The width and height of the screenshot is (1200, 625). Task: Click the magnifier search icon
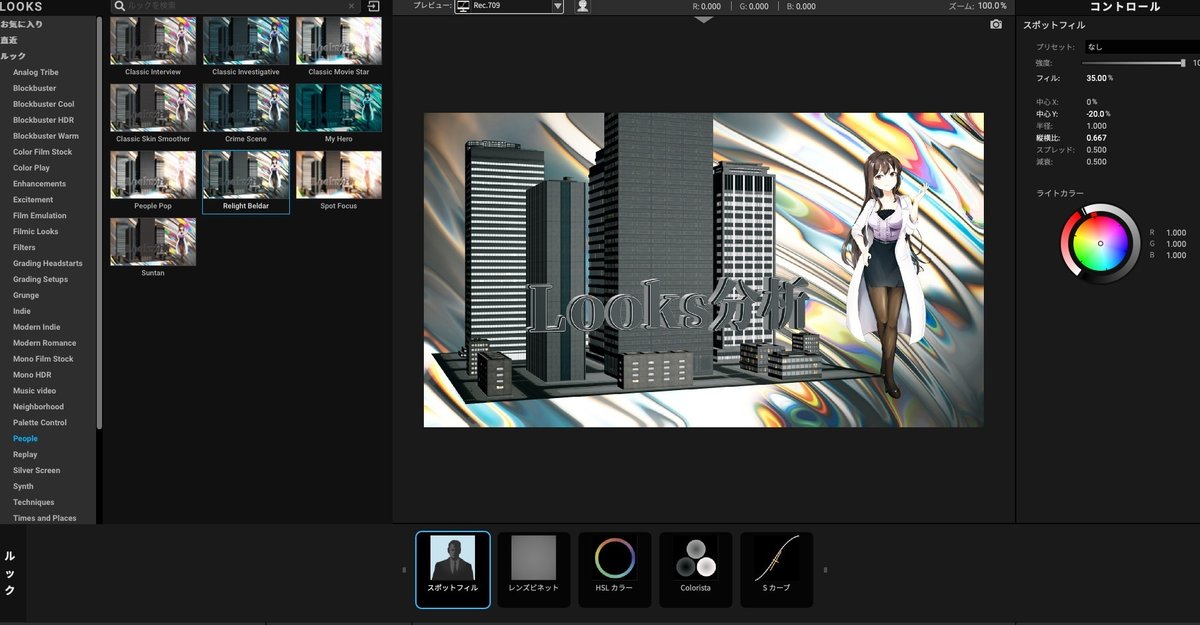(120, 6)
